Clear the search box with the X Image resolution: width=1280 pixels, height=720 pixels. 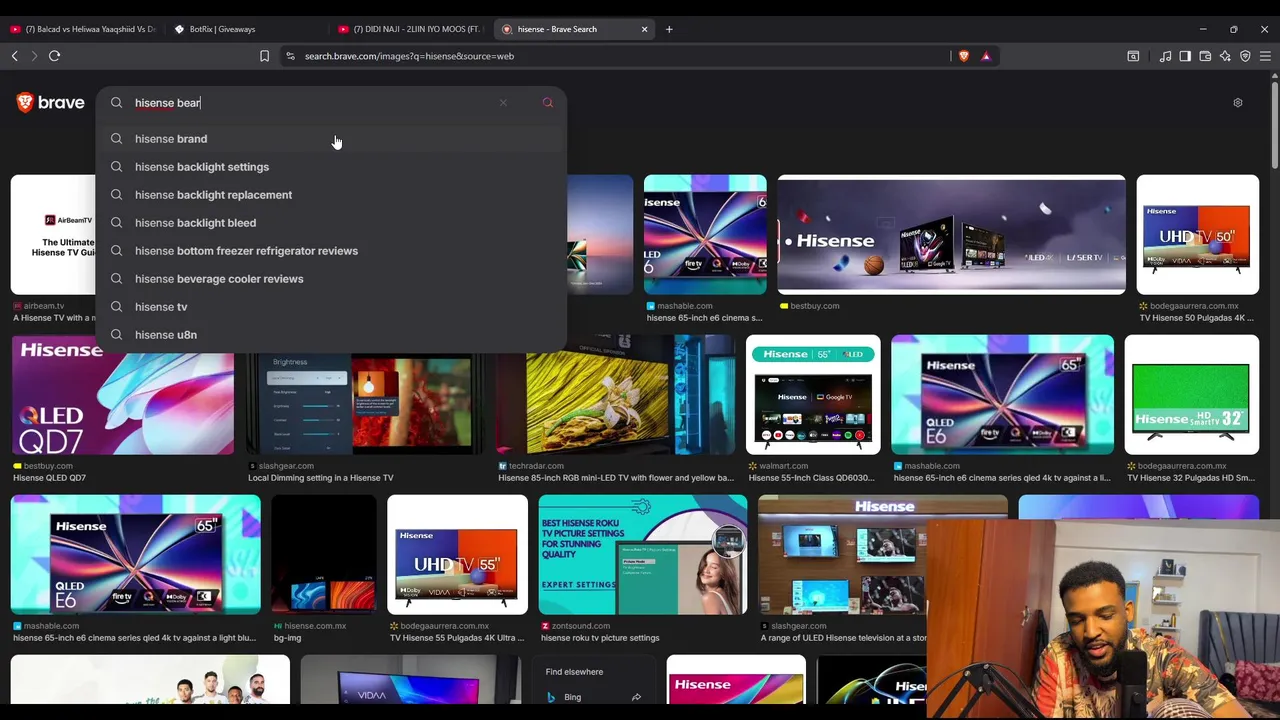point(503,102)
